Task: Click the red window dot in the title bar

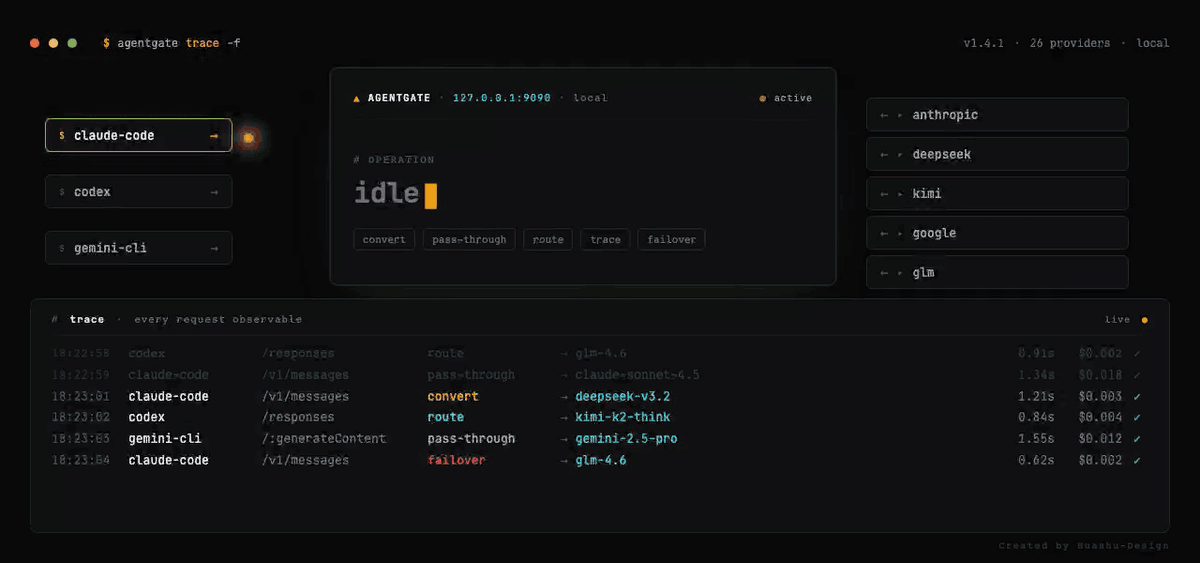Action: (x=35, y=43)
